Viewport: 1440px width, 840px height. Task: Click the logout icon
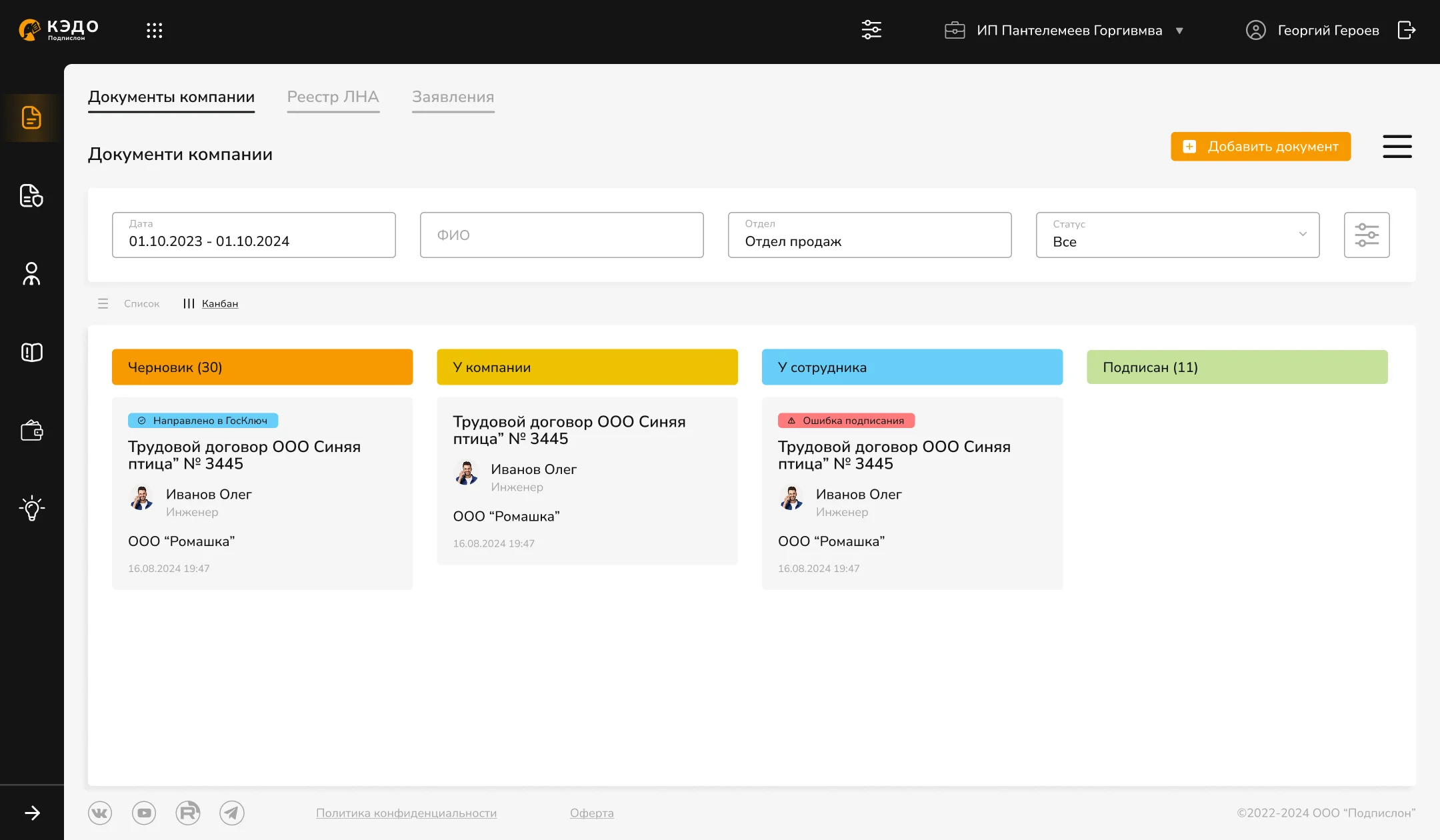click(1407, 30)
